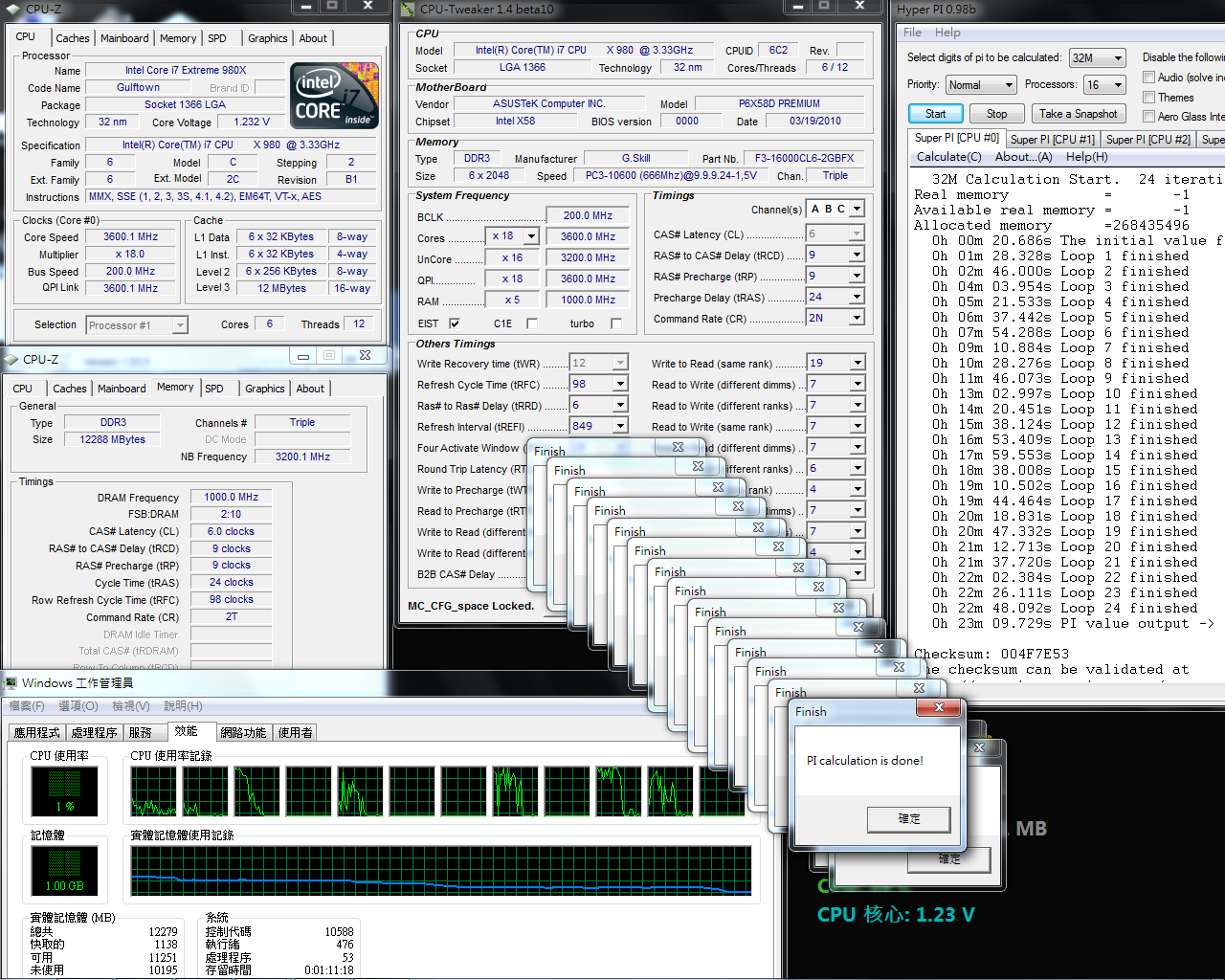Viewport: 1225px width, 980px height.
Task: Switch to 使用者 tab in Task Manager
Action: [x=295, y=732]
